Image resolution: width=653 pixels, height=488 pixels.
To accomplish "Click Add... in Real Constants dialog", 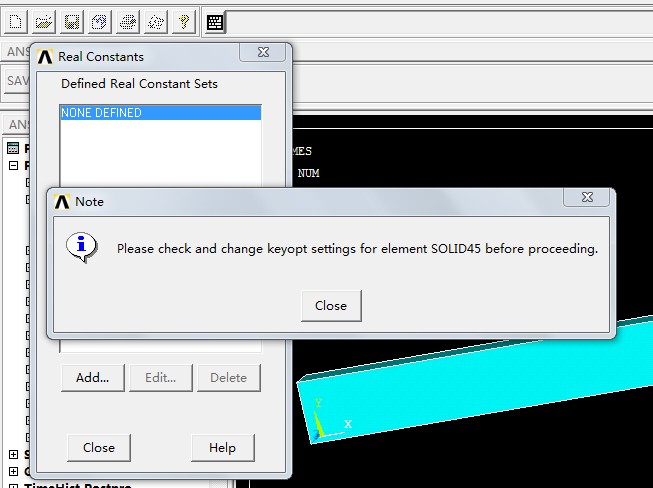I will tap(92, 378).
